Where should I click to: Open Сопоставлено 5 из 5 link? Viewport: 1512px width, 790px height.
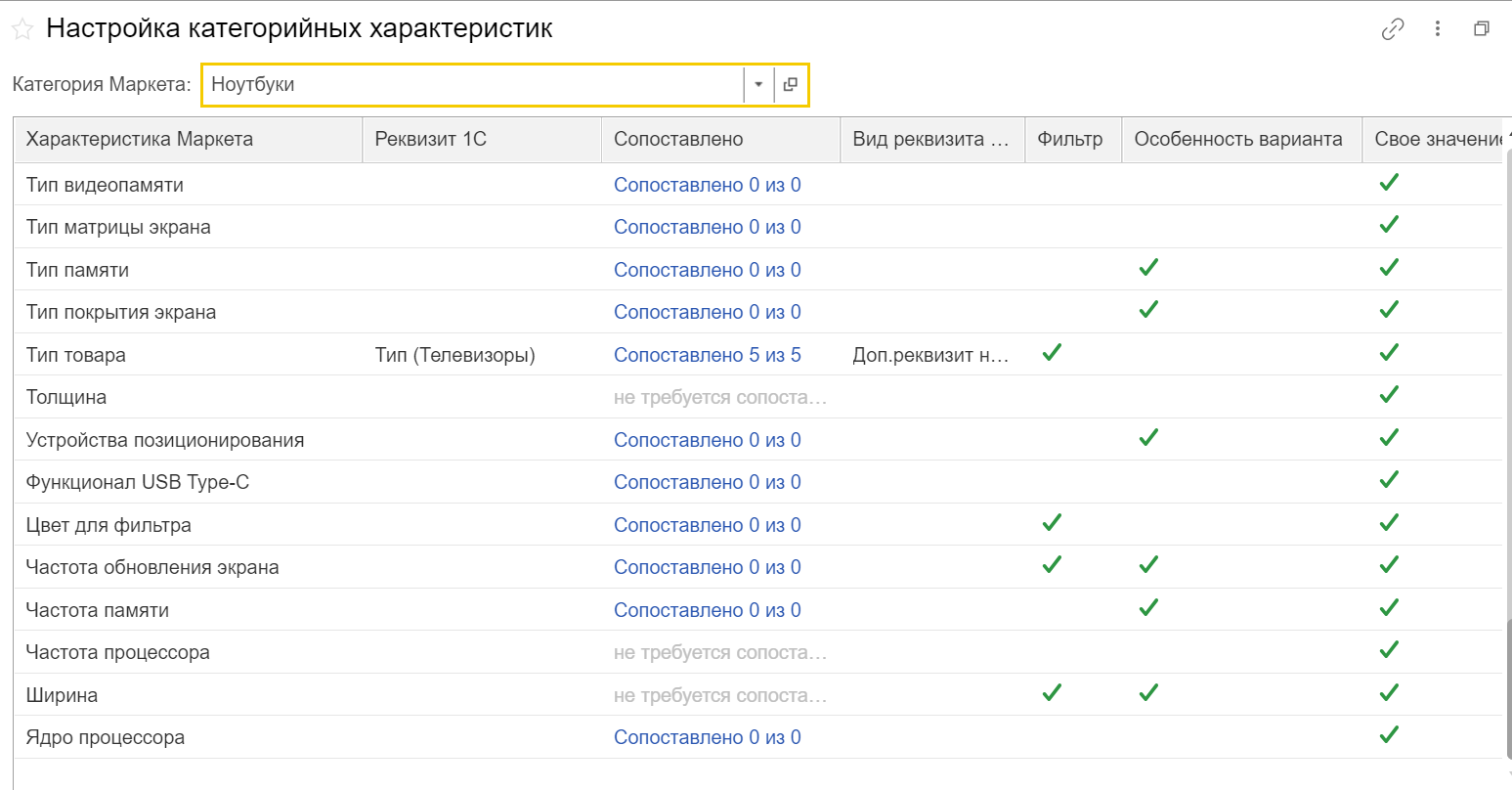click(x=707, y=355)
